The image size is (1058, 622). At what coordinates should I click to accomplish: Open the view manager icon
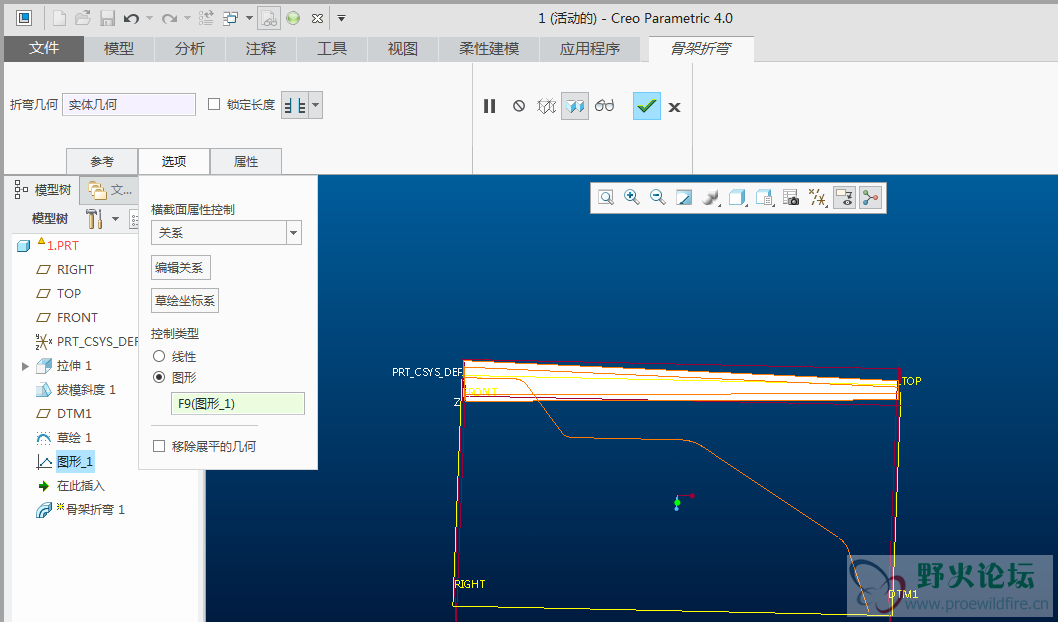[x=764, y=198]
